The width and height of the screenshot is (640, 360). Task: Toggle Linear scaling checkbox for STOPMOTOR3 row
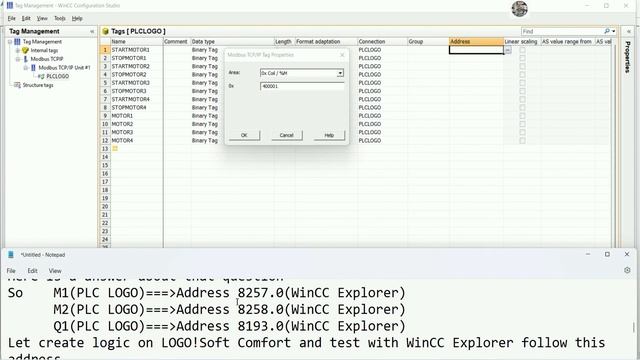tap(522, 91)
